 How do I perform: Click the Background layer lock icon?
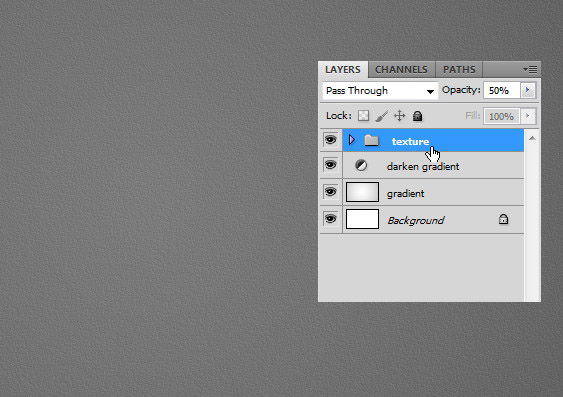point(503,219)
